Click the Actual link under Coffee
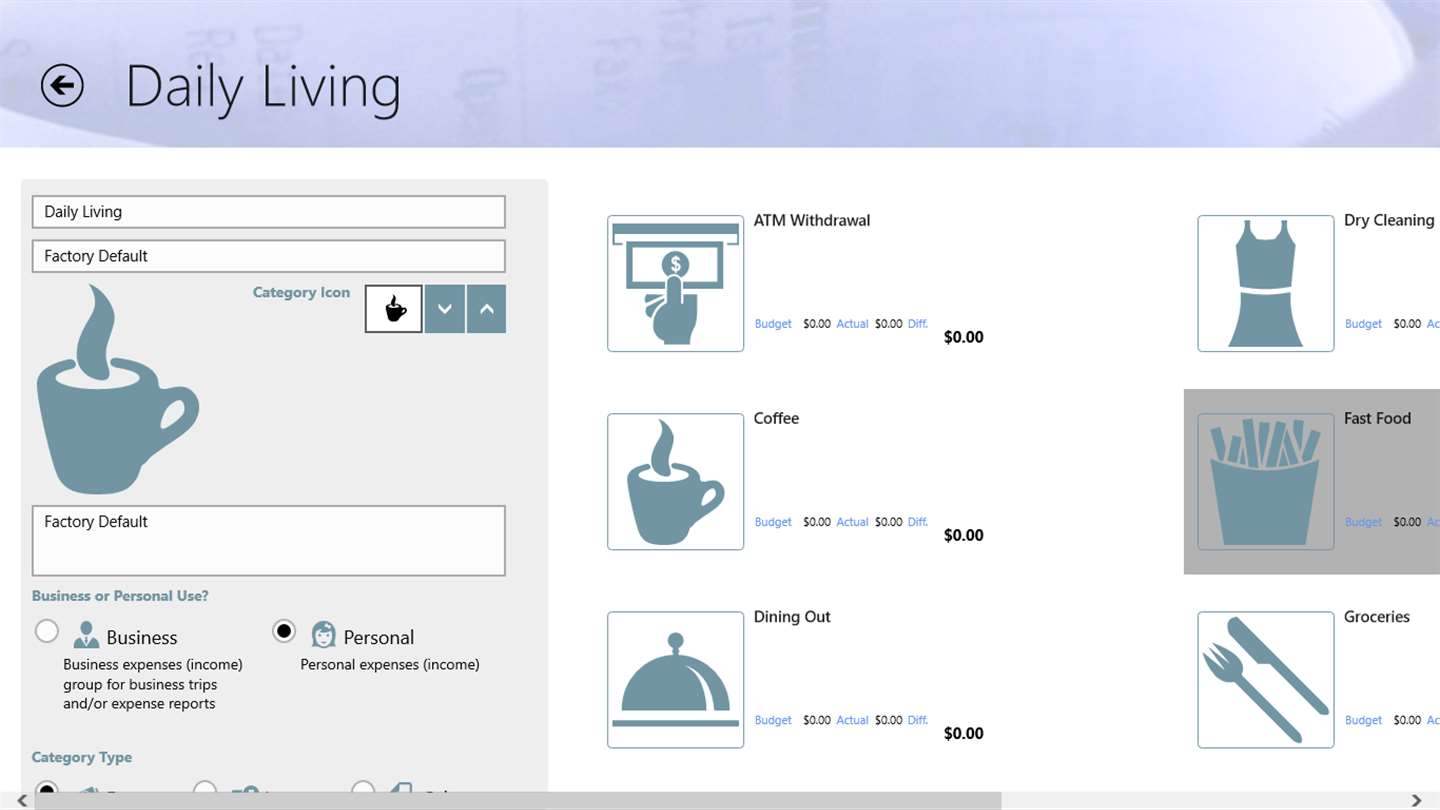 [x=852, y=522]
